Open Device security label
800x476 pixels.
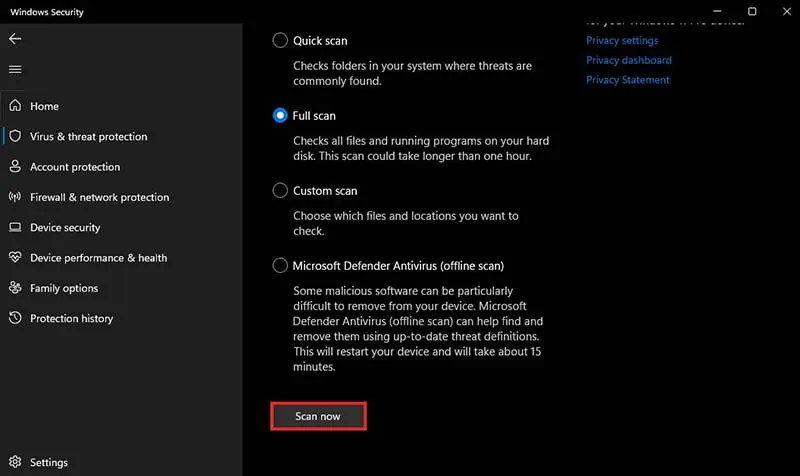coord(65,228)
